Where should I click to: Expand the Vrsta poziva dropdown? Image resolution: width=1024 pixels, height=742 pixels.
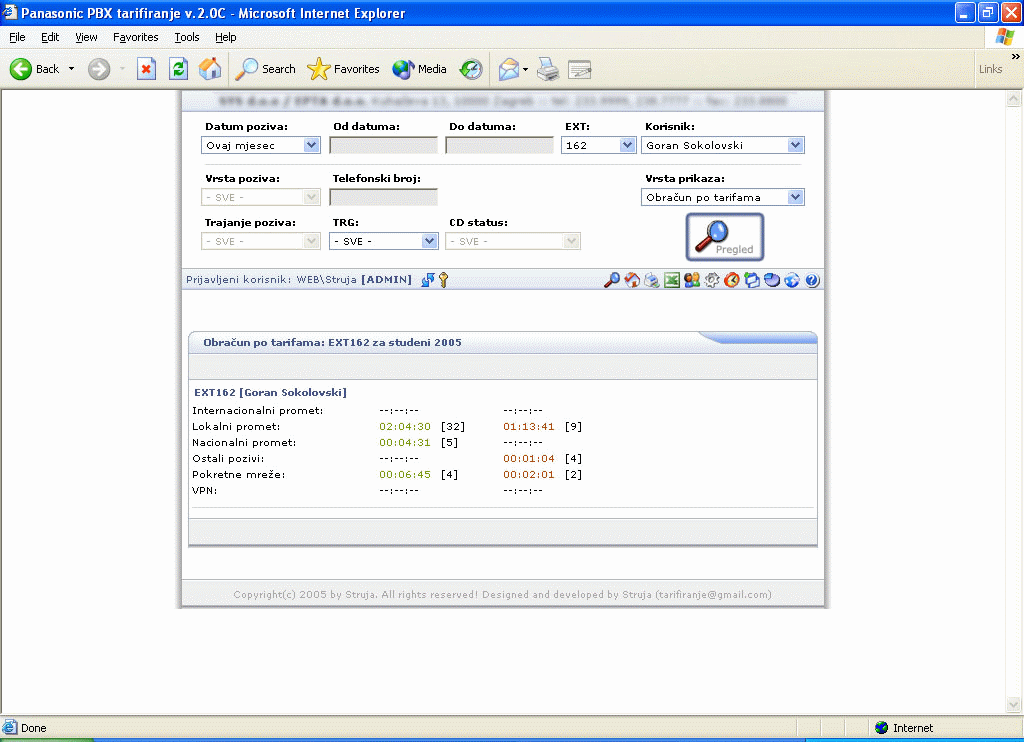point(312,197)
